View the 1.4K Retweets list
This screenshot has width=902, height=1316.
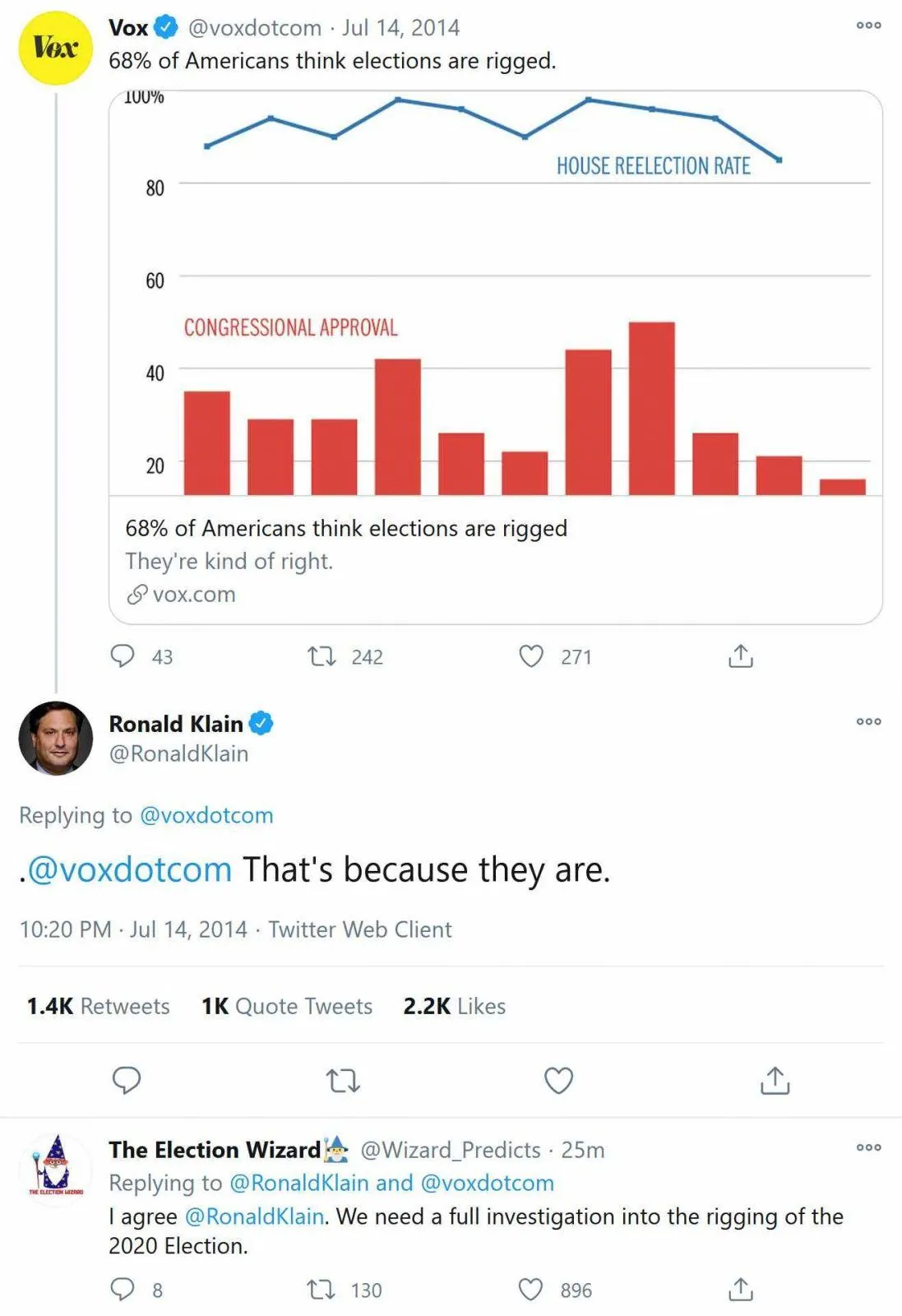pyautogui.click(x=98, y=1006)
